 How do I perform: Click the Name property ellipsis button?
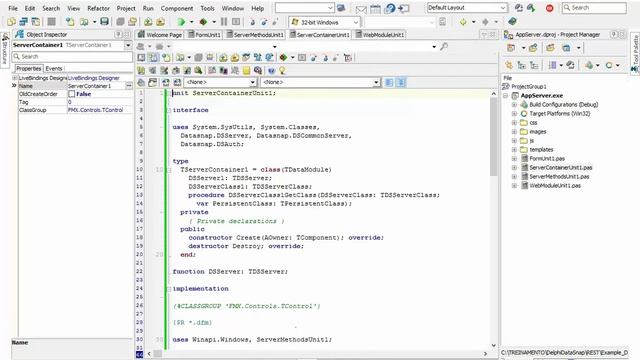[129, 86]
